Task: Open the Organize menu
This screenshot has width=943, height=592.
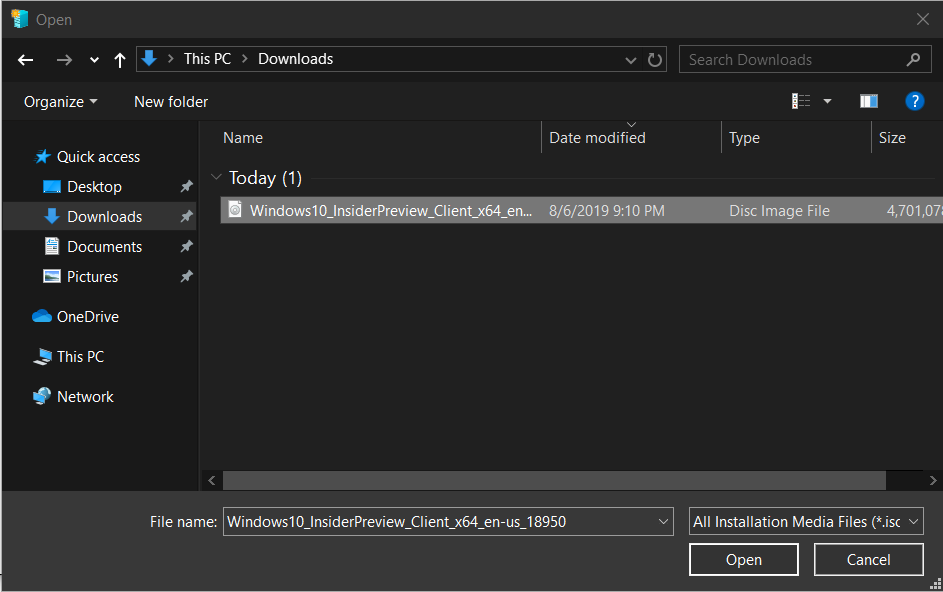Action: click(x=61, y=102)
